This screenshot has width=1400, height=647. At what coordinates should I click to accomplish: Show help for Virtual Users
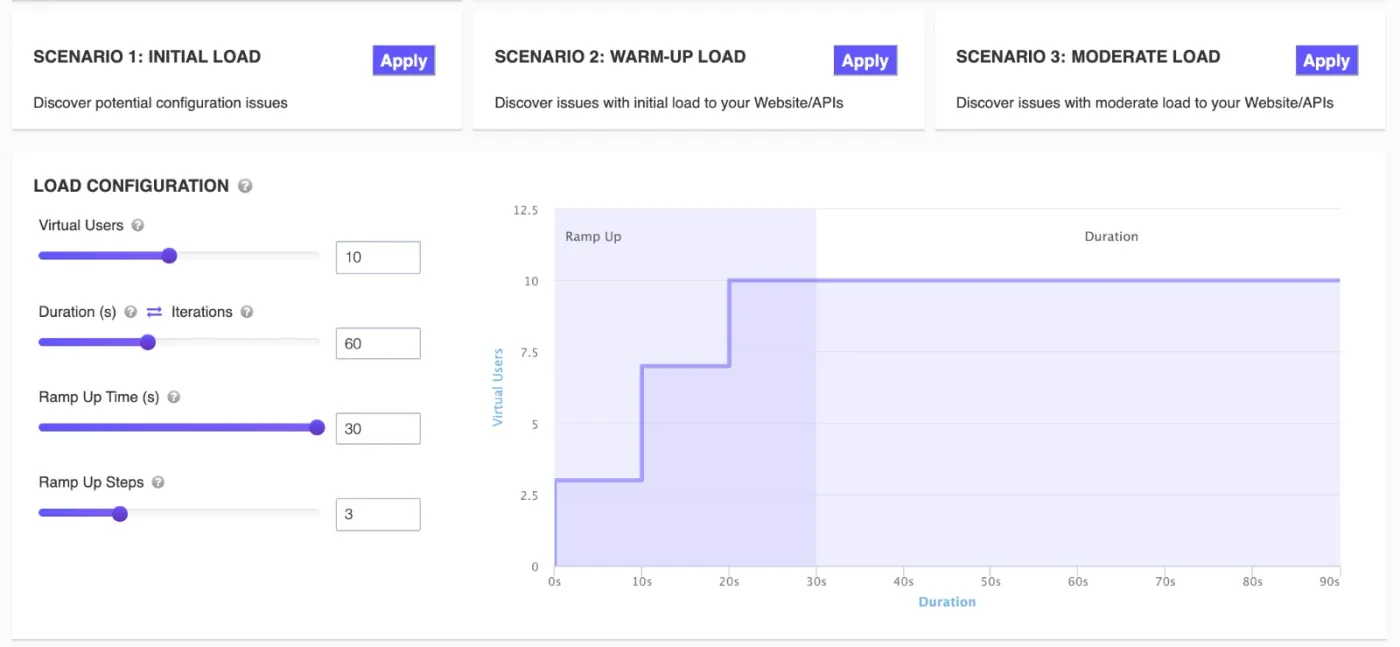point(138,226)
